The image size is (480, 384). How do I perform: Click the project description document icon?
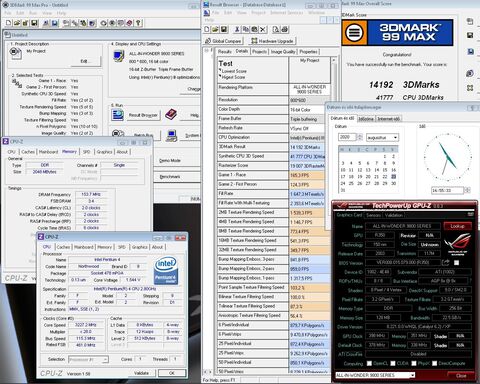15,53
